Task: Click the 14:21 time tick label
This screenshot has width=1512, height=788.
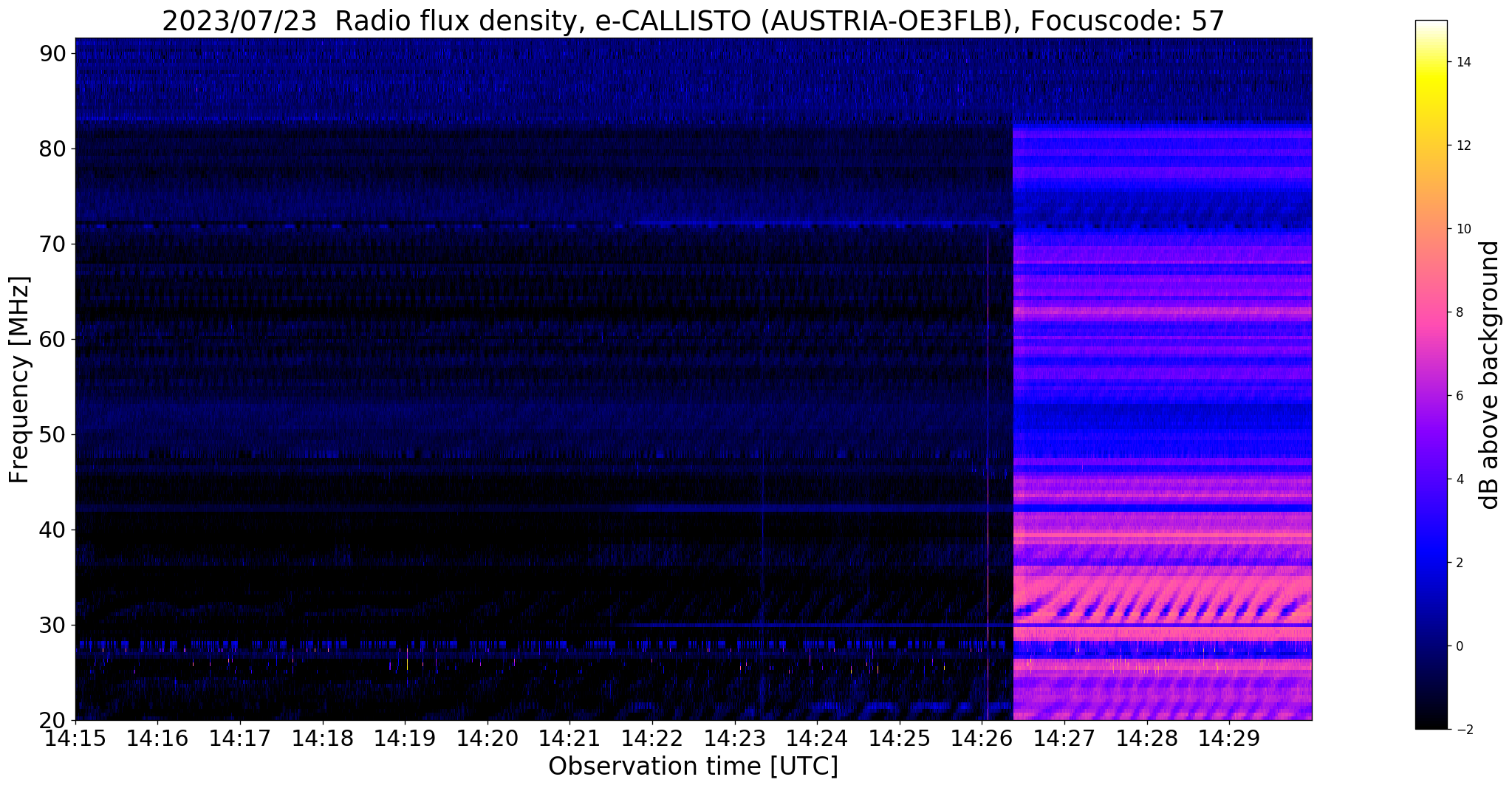Action: click(569, 738)
